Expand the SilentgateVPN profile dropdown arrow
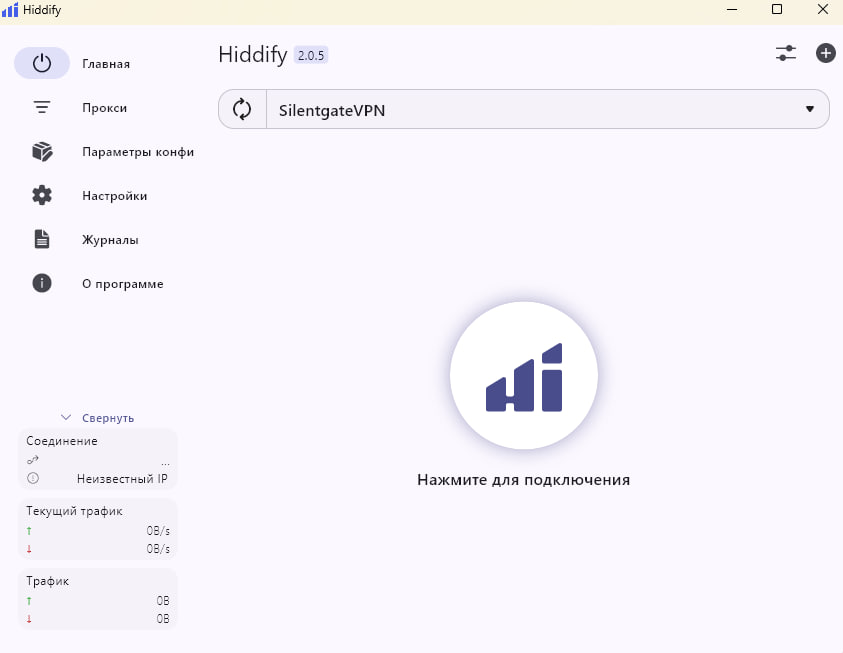 pyautogui.click(x=810, y=109)
